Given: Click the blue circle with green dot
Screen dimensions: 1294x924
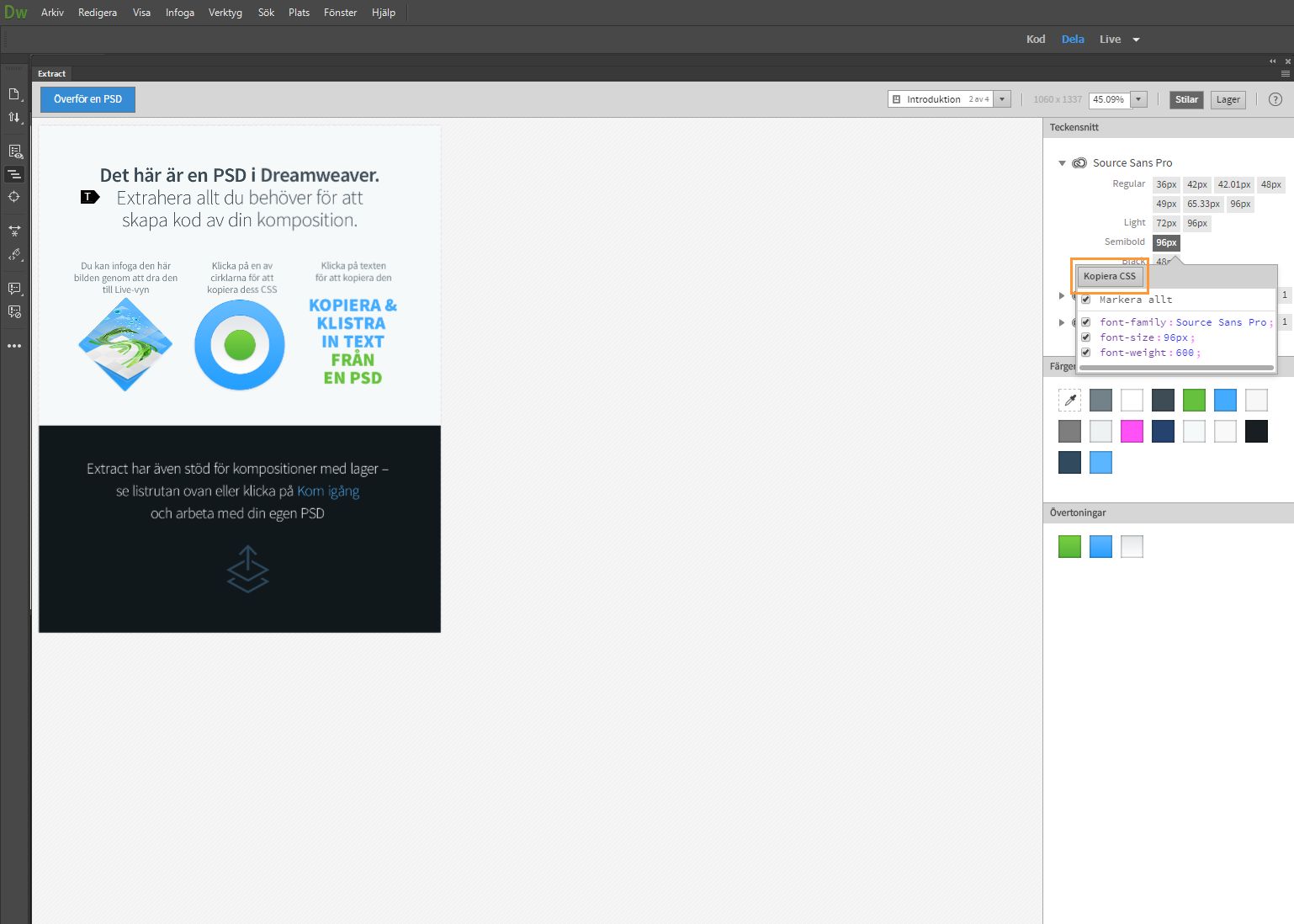Looking at the screenshot, I should pyautogui.click(x=240, y=345).
